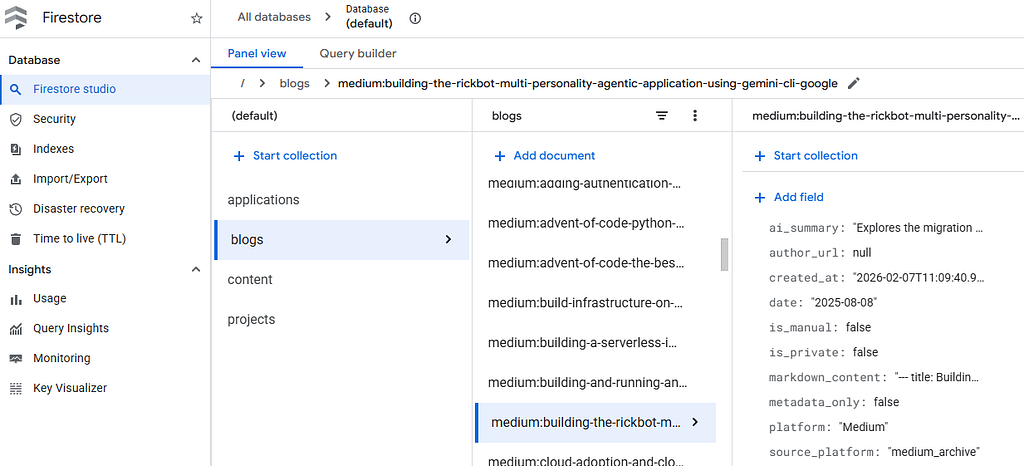Select medium:building-the-rickbot document
1024x466 pixels.
596,422
